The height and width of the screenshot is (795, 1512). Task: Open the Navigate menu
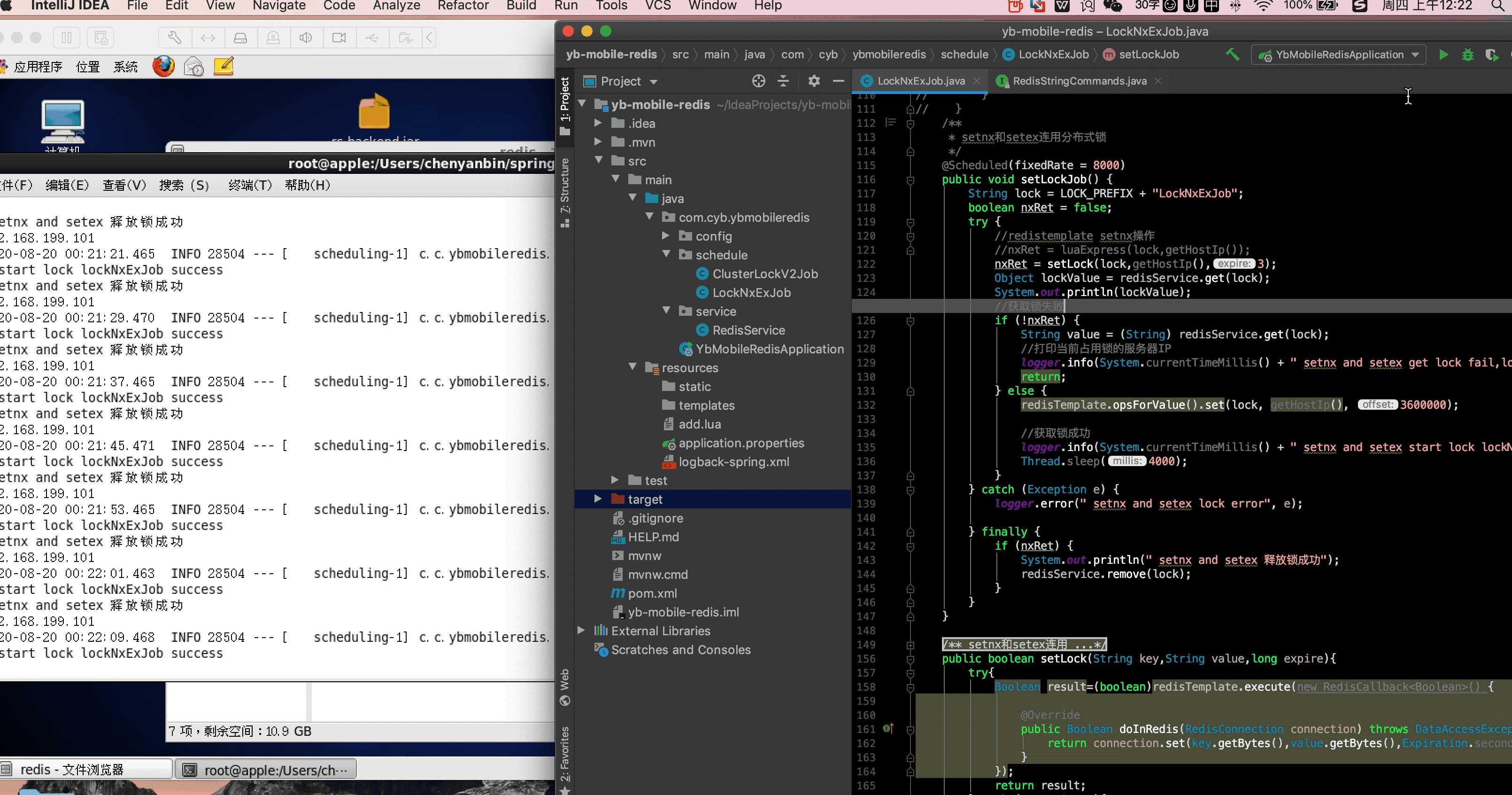click(x=279, y=6)
